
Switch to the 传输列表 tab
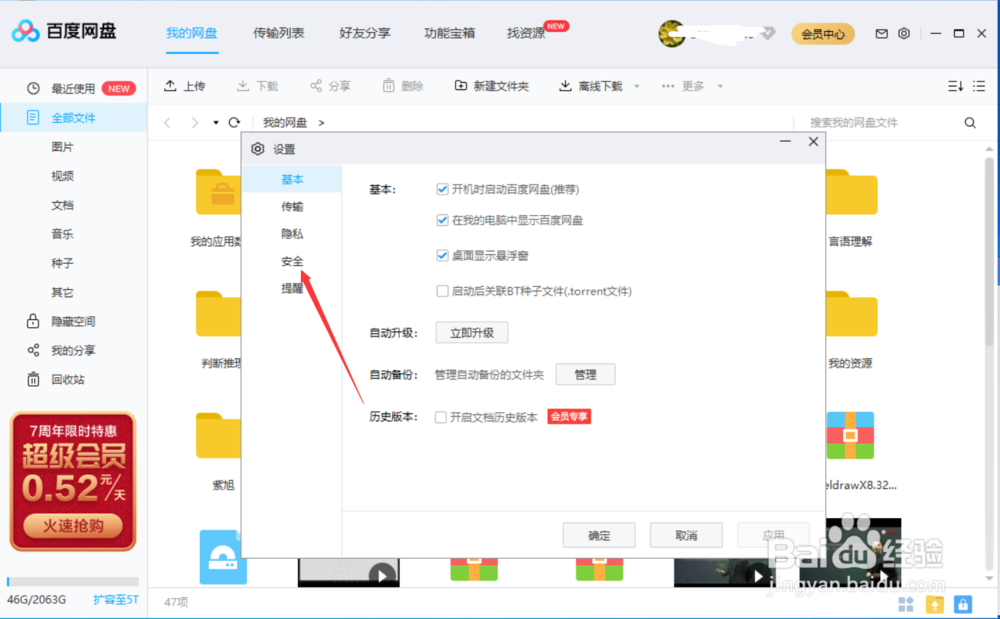click(x=278, y=32)
